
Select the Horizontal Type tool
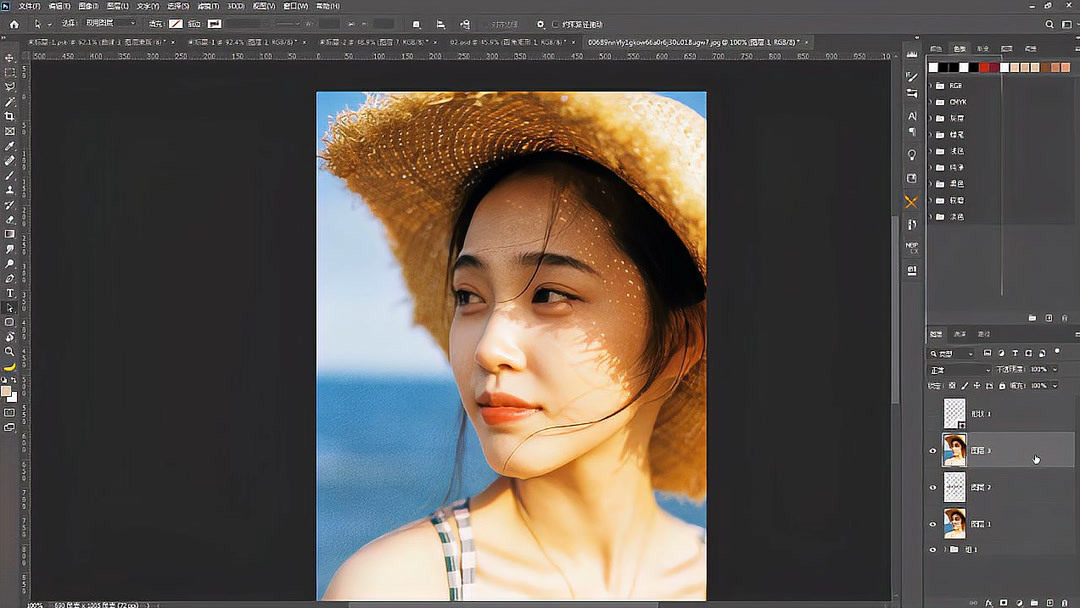pyautogui.click(x=10, y=293)
